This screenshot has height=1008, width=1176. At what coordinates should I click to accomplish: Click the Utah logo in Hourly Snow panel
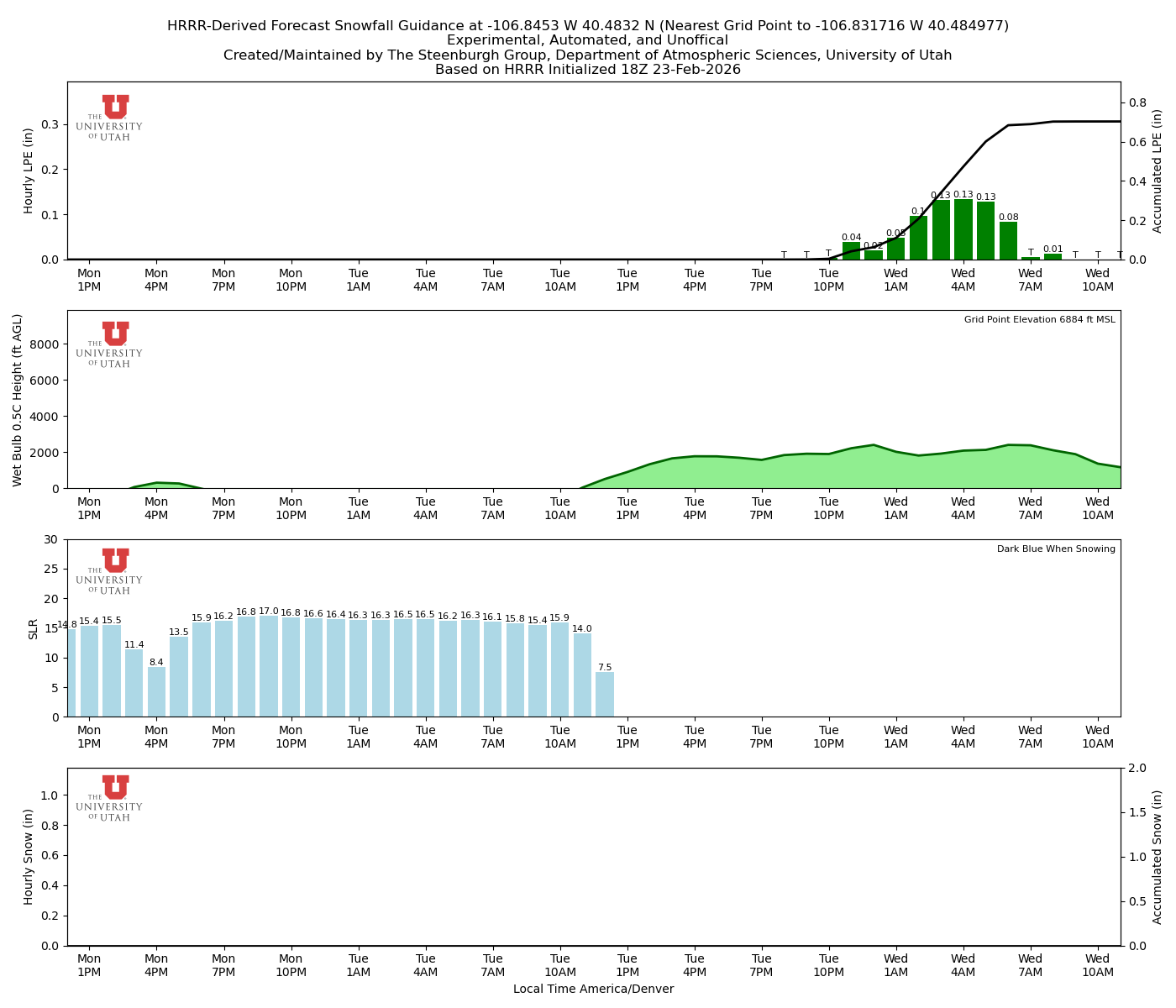[x=110, y=798]
